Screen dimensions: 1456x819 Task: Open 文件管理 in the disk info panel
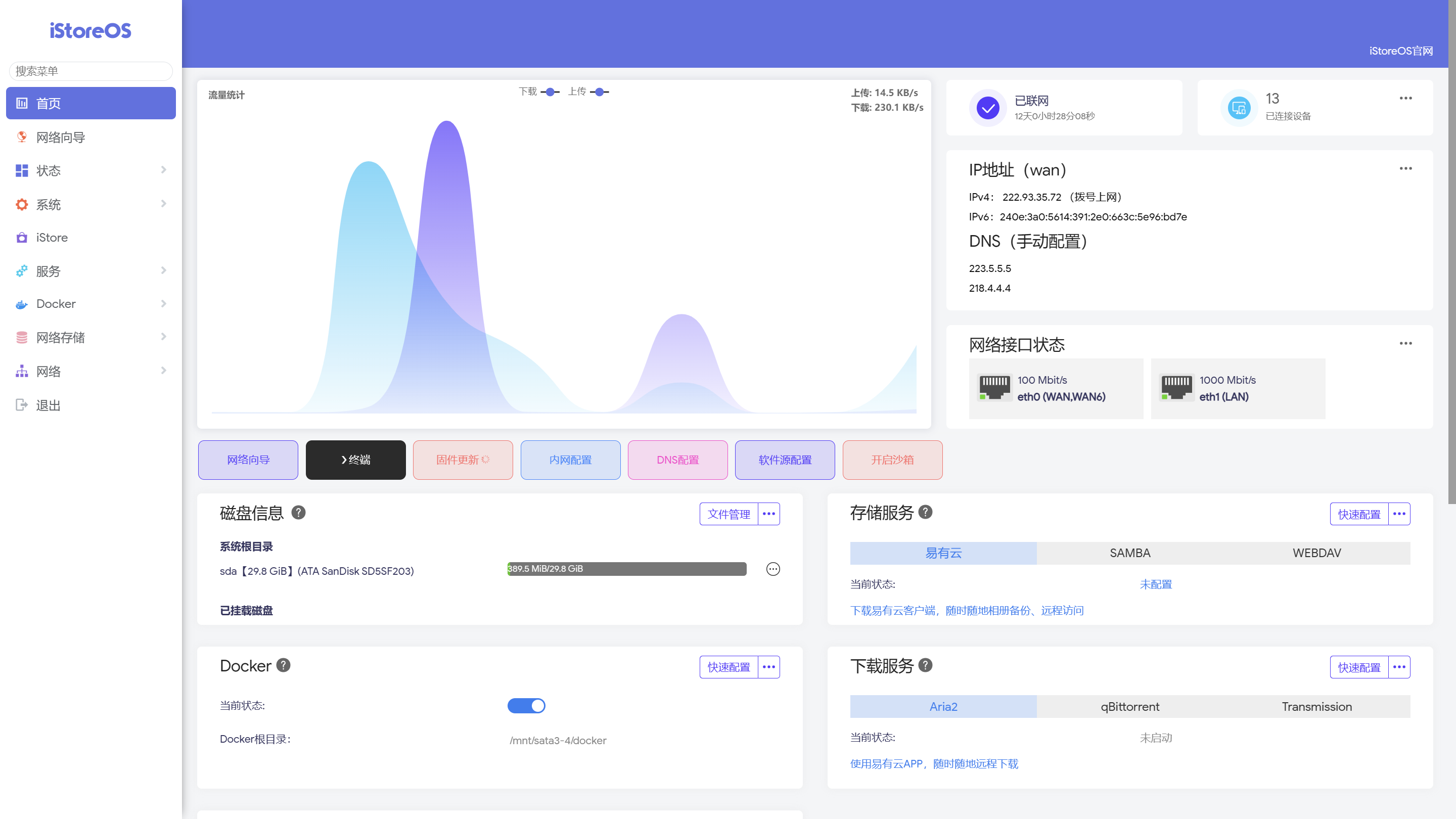(729, 514)
